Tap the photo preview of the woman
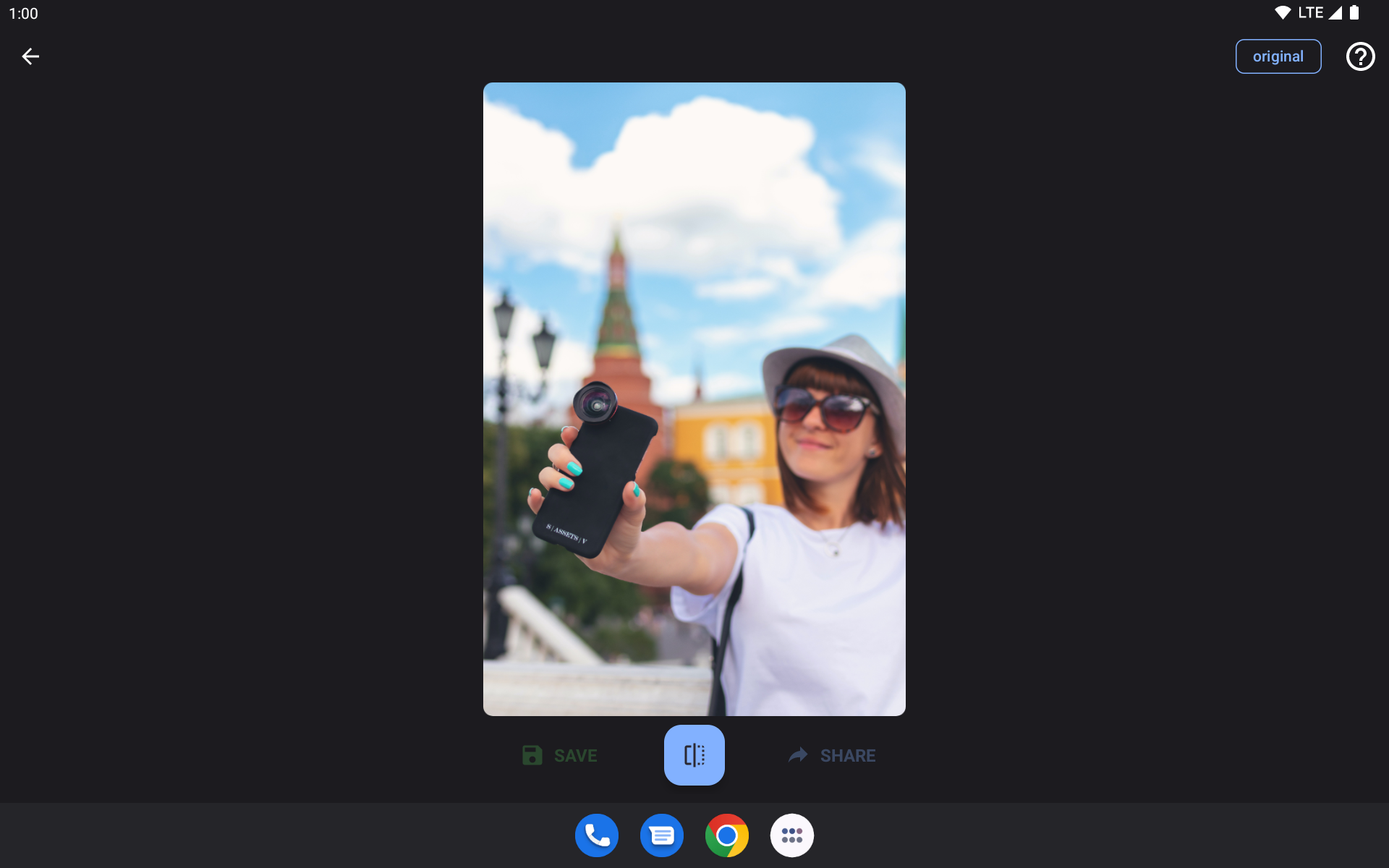This screenshot has width=1389, height=868. pos(694,399)
